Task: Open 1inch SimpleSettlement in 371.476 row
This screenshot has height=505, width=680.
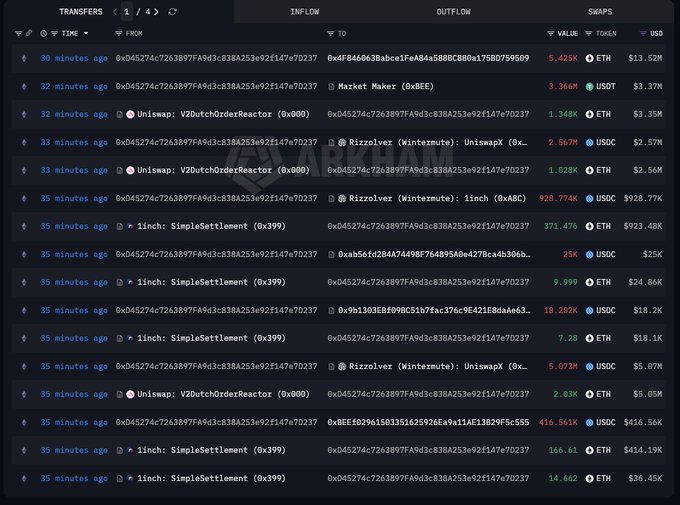Action: 211,226
